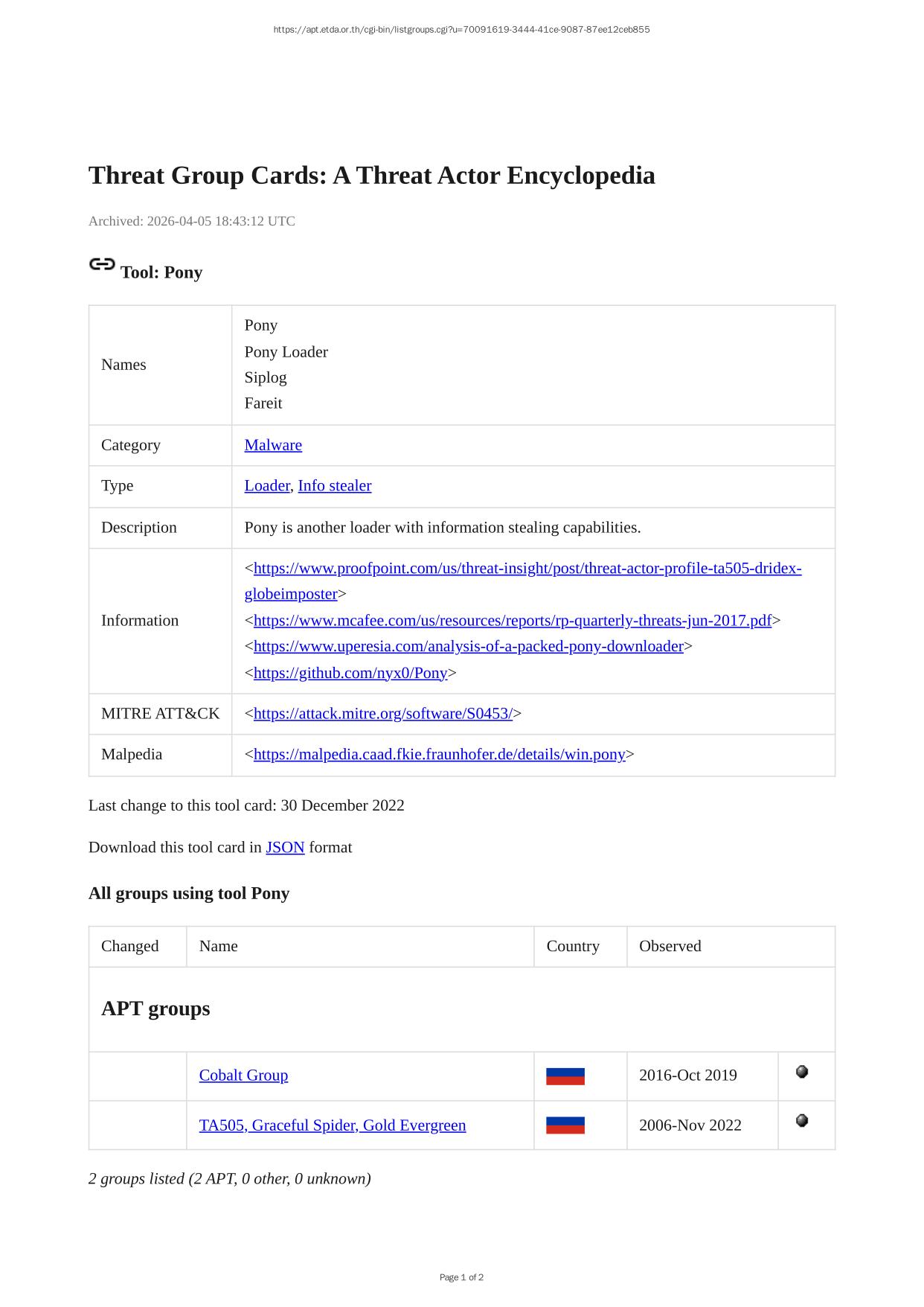Click the Country column header
The height and width of the screenshot is (1307, 924).
(x=572, y=946)
